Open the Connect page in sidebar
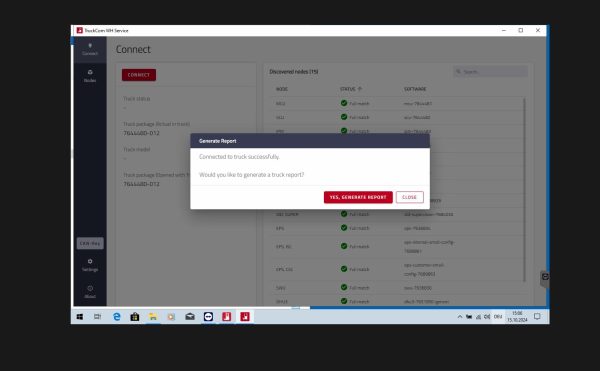This screenshot has height=371, width=600. [x=90, y=50]
